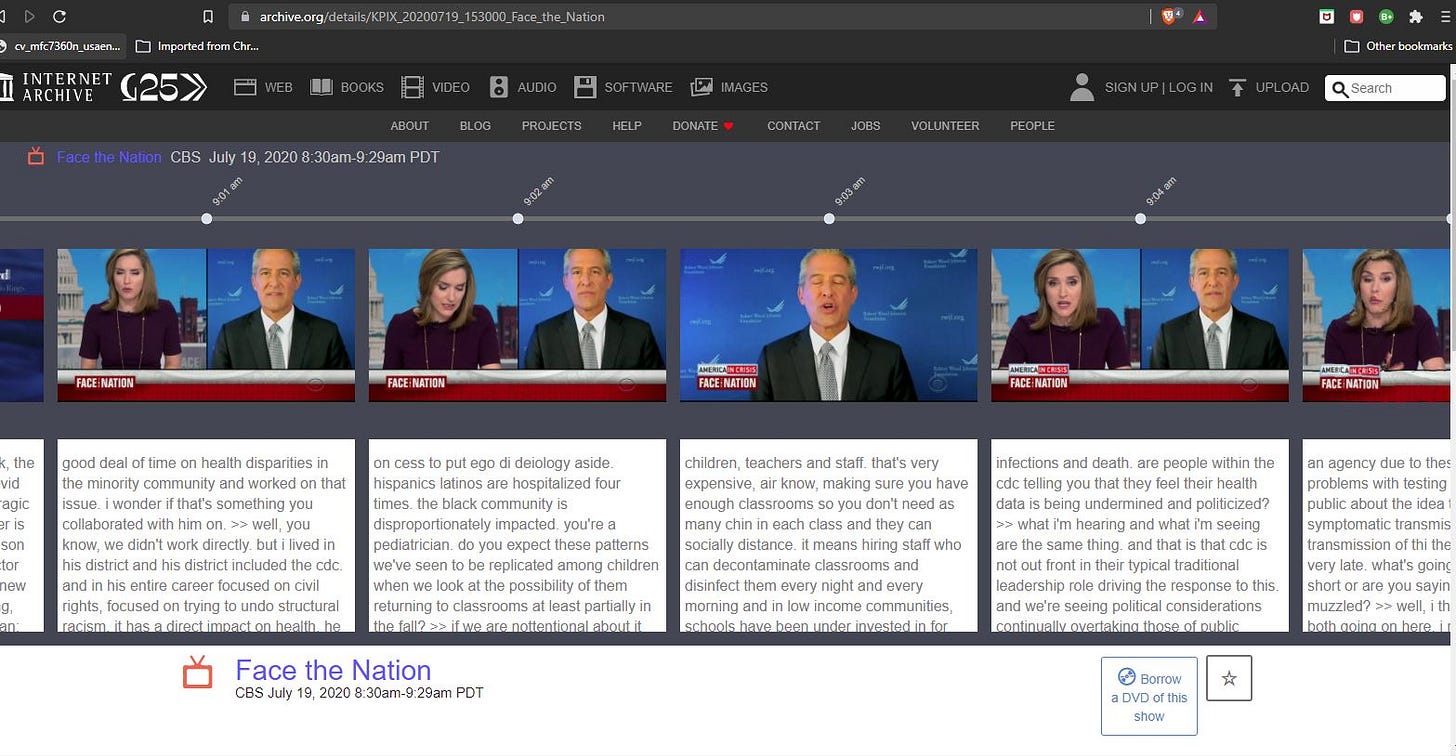The height and width of the screenshot is (756, 1456).
Task: Favorite the show with the star button
Action: point(1229,678)
